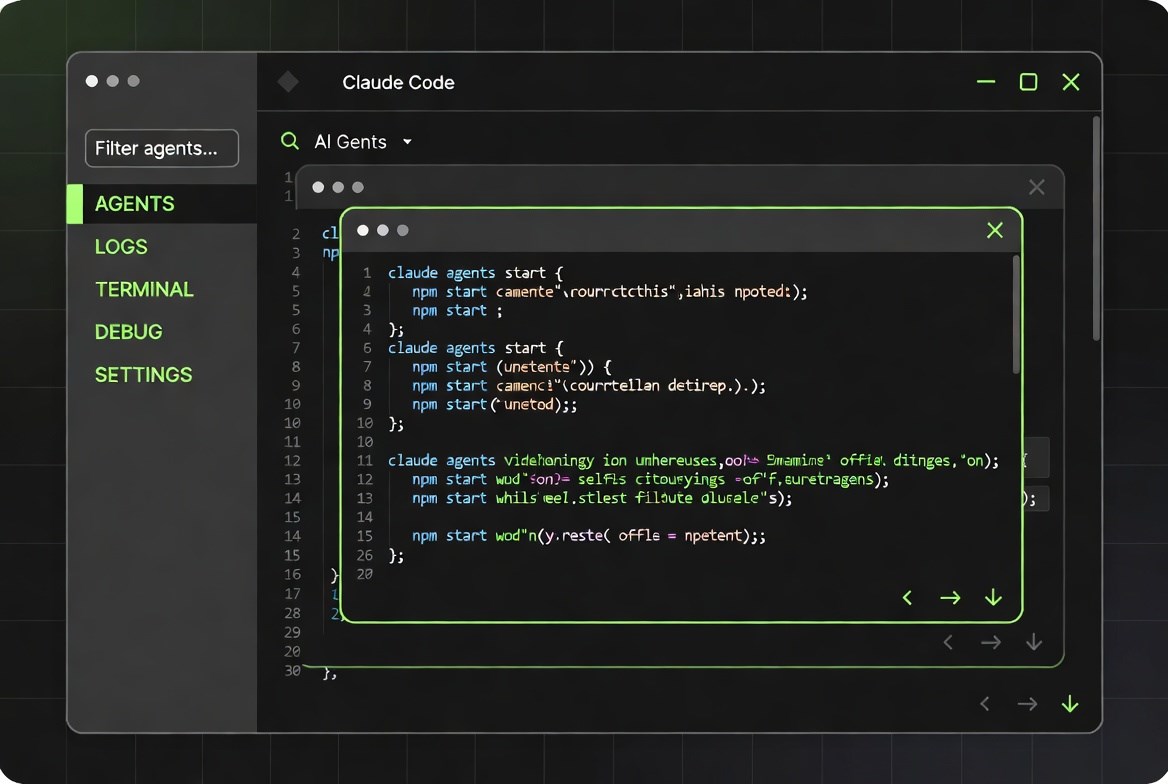The height and width of the screenshot is (784, 1168).
Task: Maximize the Claude Code window
Action: coord(1029,81)
